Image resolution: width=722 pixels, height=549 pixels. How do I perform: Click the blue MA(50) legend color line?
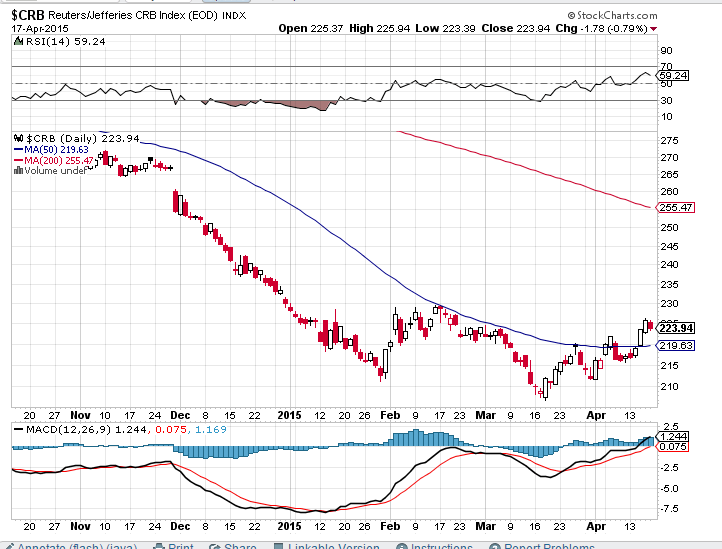[17, 149]
